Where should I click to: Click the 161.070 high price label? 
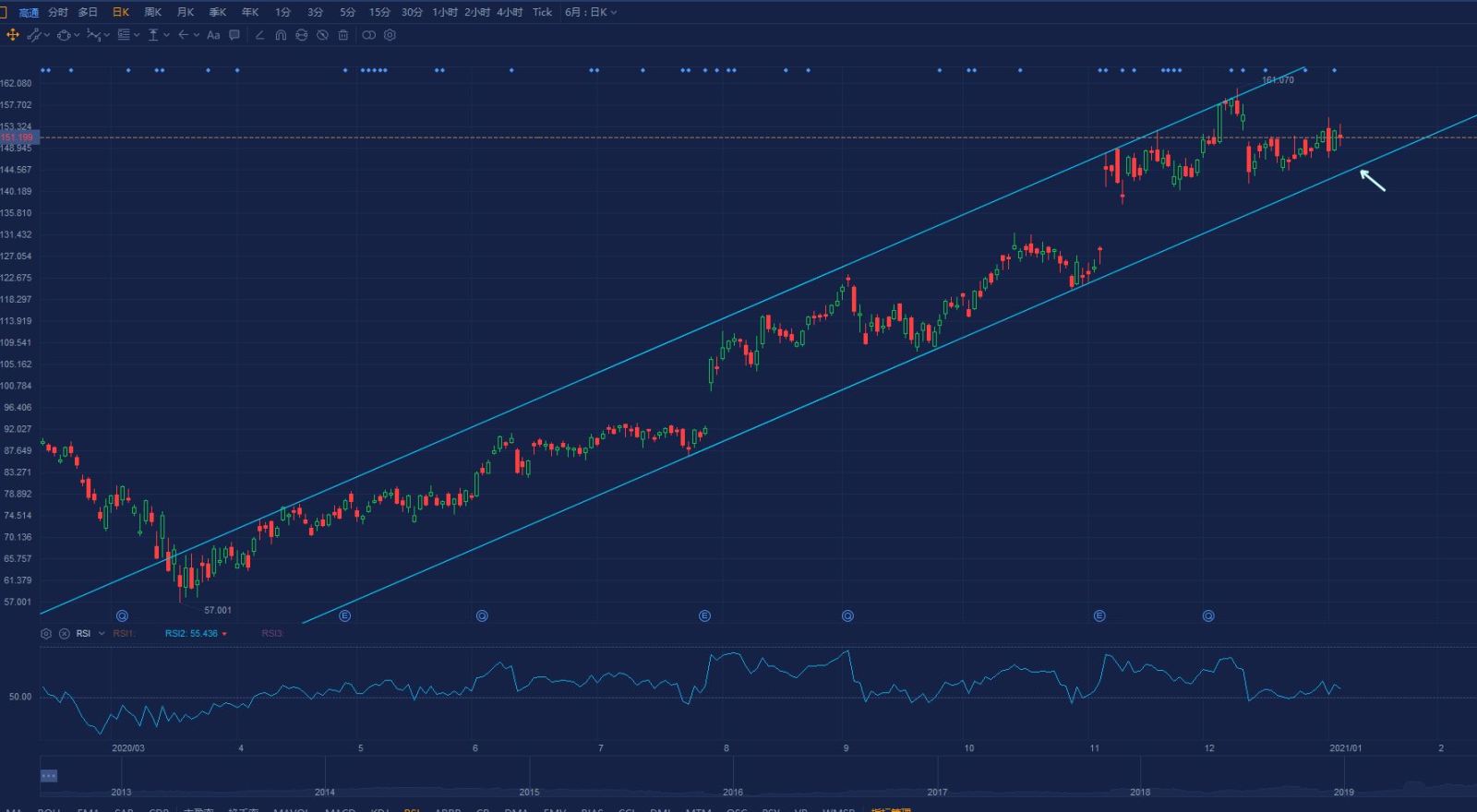pos(1278,80)
